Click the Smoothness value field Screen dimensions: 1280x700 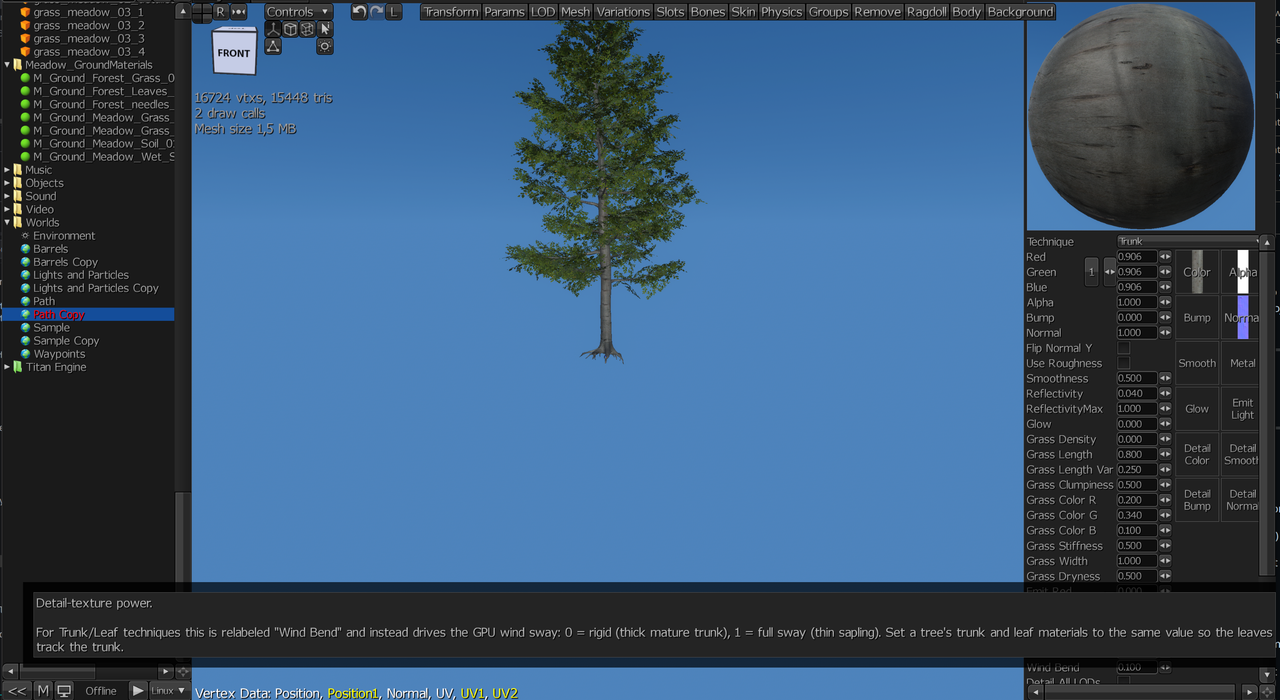click(x=1137, y=378)
